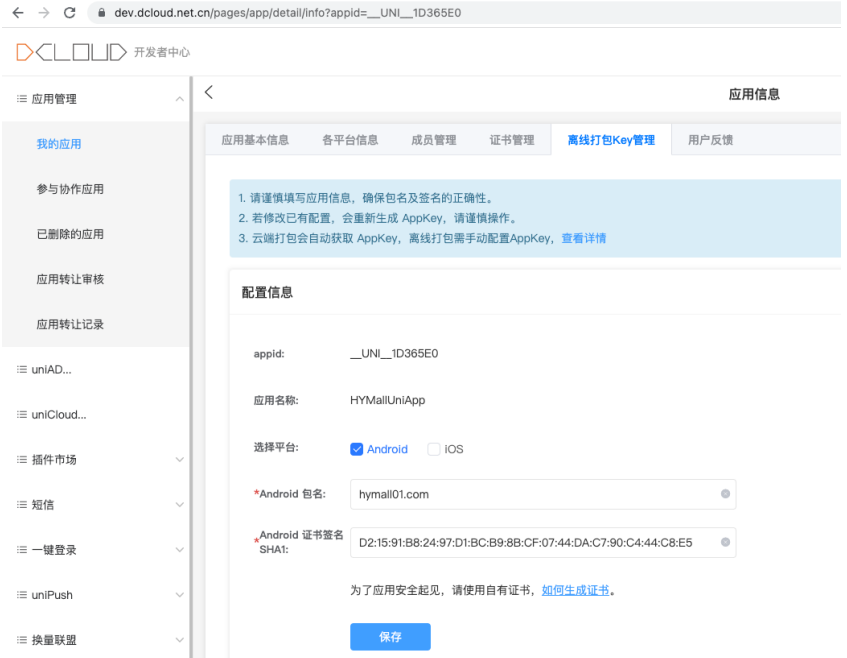Click list icon beside 短信

[22, 505]
